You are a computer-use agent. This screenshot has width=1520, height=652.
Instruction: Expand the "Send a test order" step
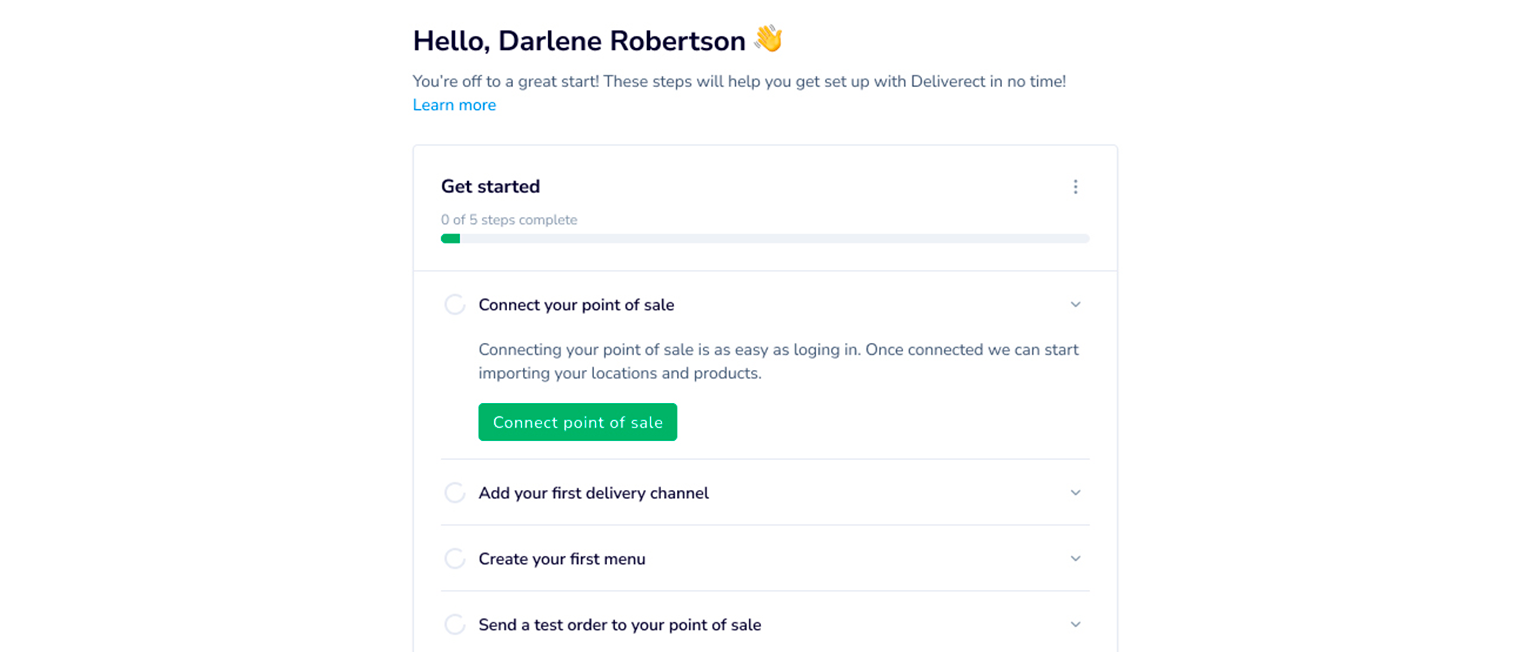click(x=1075, y=623)
